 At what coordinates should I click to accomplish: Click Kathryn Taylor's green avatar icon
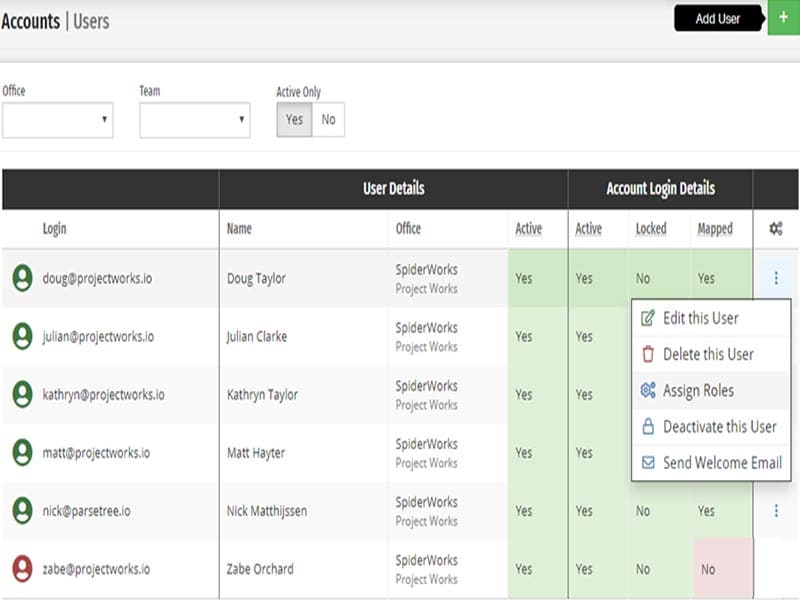[22, 394]
